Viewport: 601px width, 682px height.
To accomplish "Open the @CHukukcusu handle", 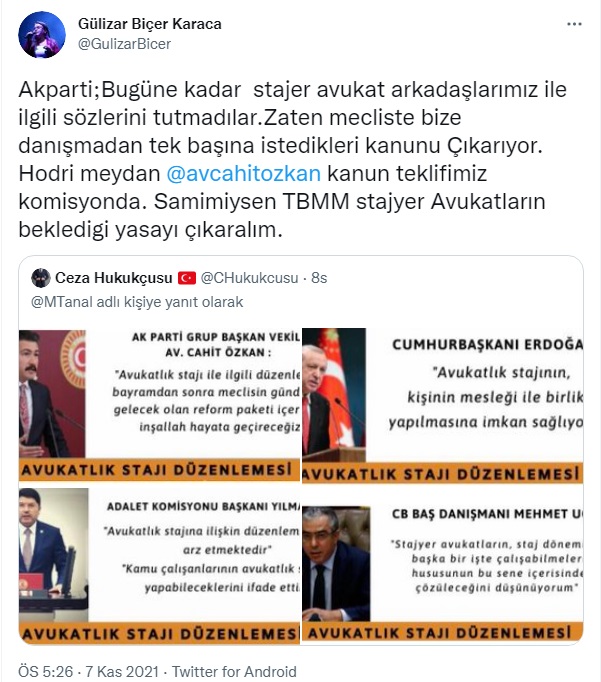I will pos(250,277).
